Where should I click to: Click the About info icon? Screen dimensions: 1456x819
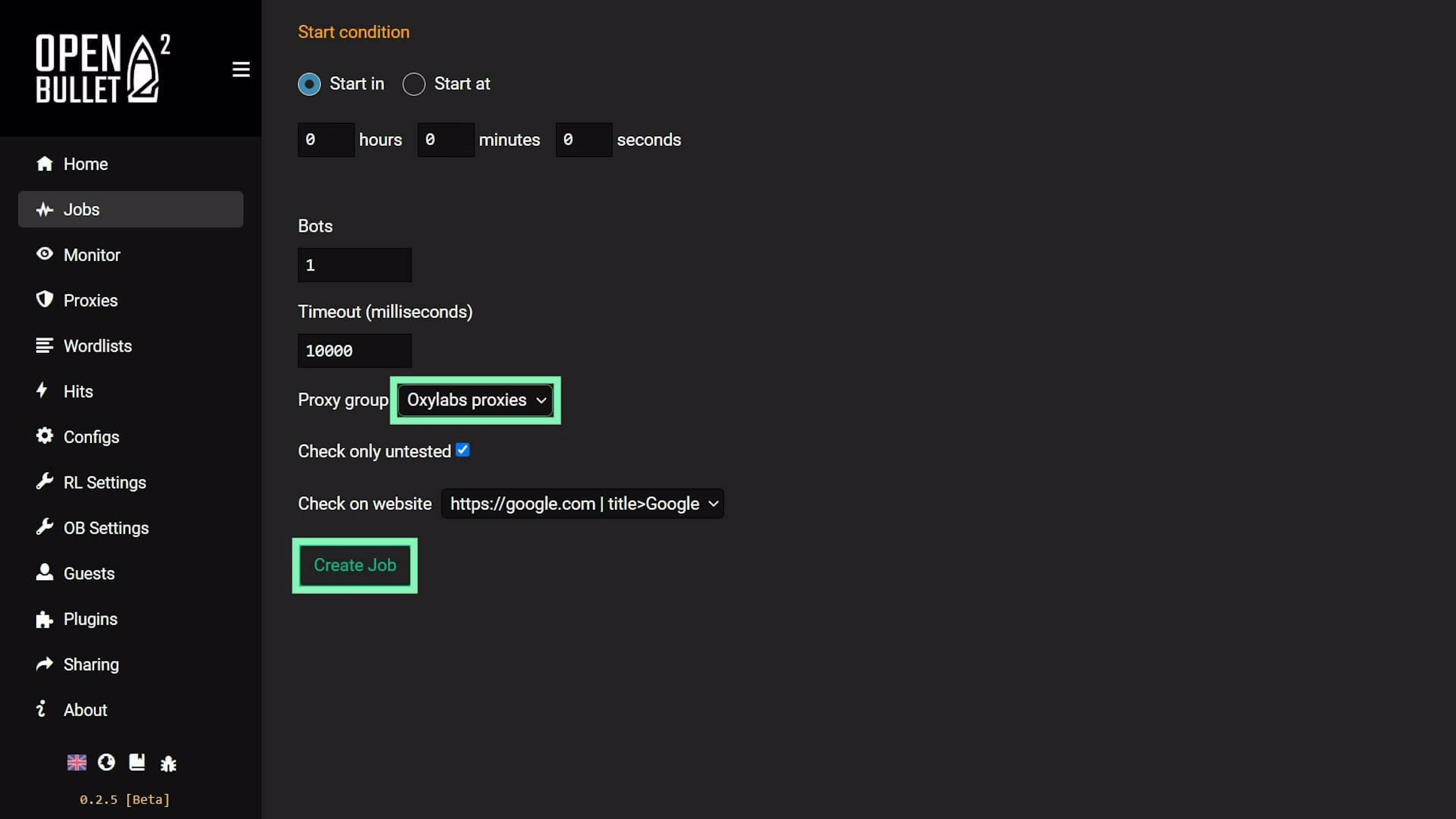coord(41,709)
